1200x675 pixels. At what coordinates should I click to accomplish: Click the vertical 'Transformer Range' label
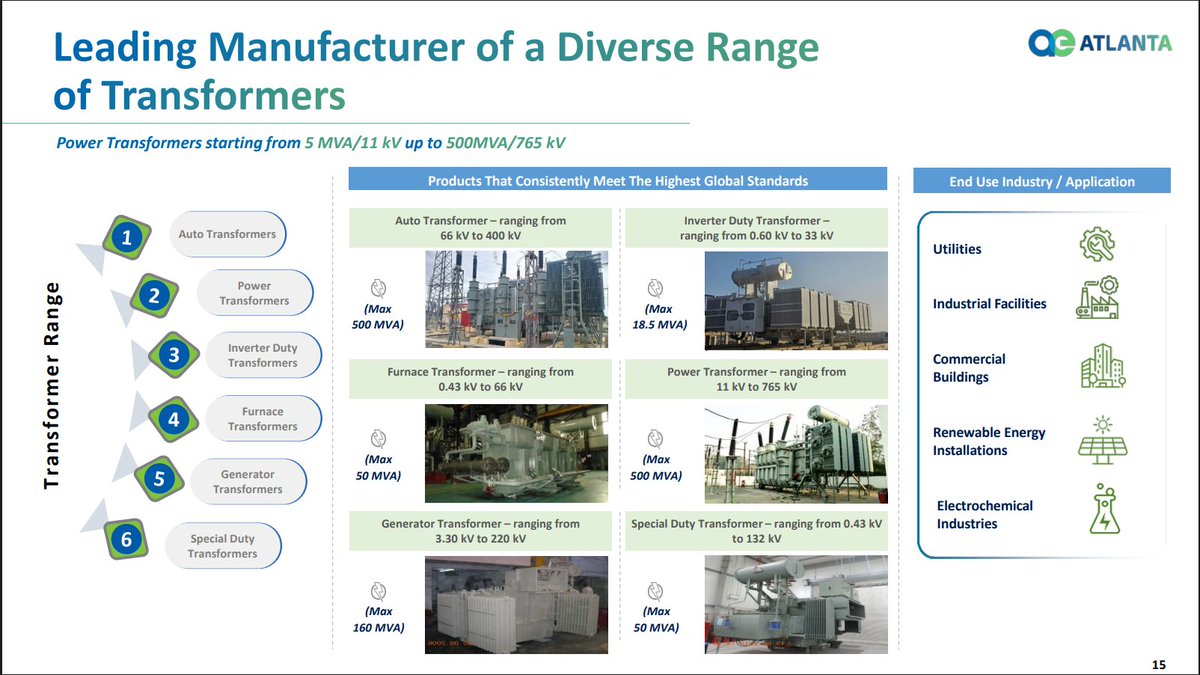[x=53, y=385]
